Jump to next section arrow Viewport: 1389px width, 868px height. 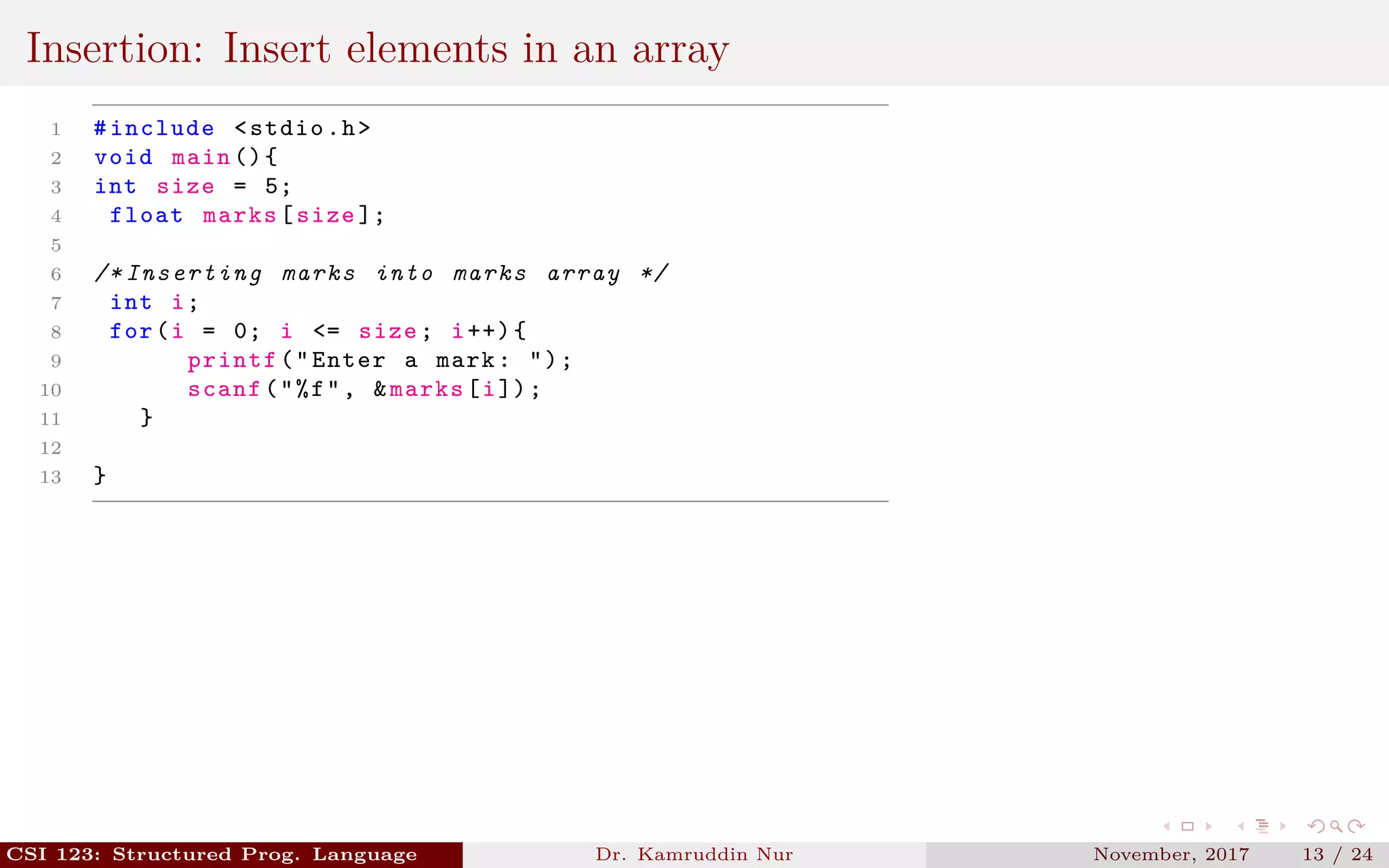point(1283,826)
